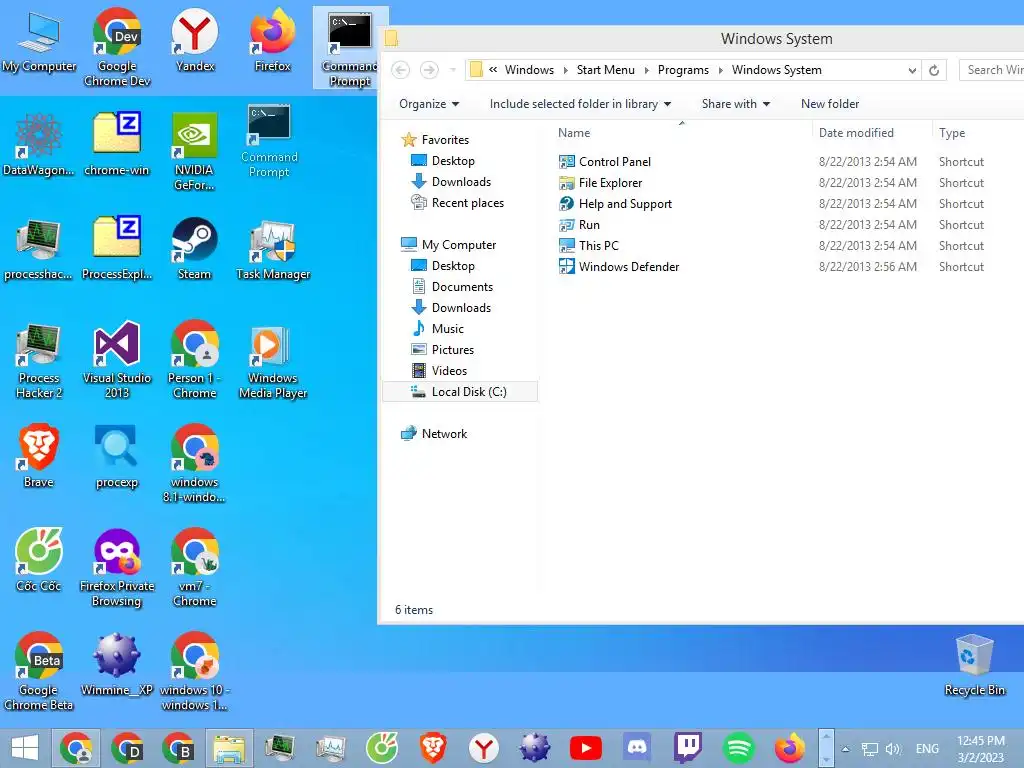Open the Yandex browser desktop icon
The height and width of the screenshot is (768, 1024).
(195, 39)
